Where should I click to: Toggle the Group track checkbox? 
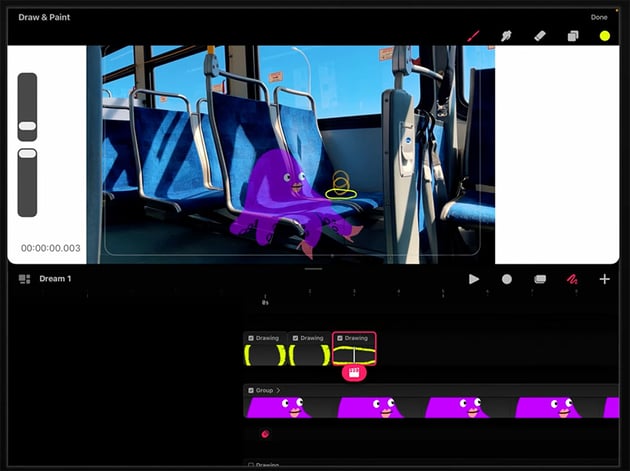tap(251, 390)
